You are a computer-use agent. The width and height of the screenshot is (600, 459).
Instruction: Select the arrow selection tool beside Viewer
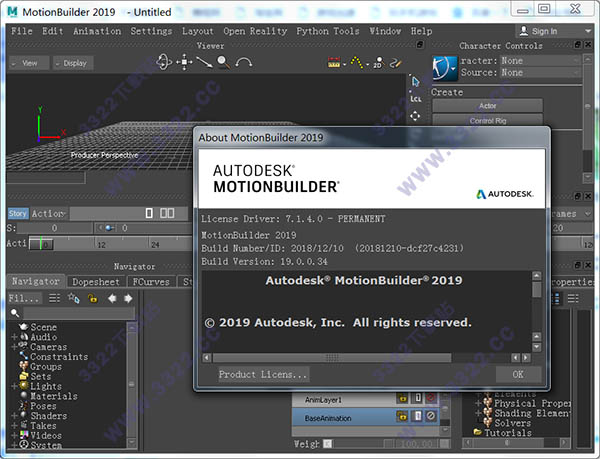pyautogui.click(x=415, y=81)
